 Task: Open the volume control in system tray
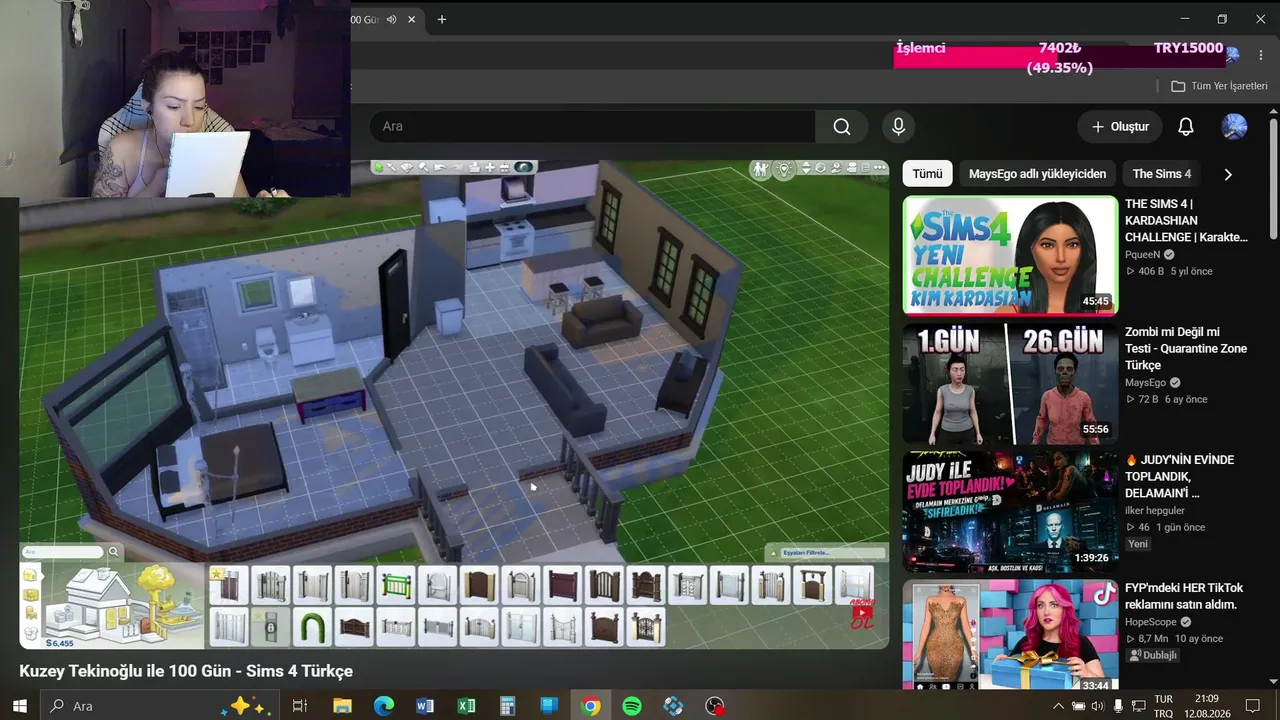click(x=1097, y=706)
